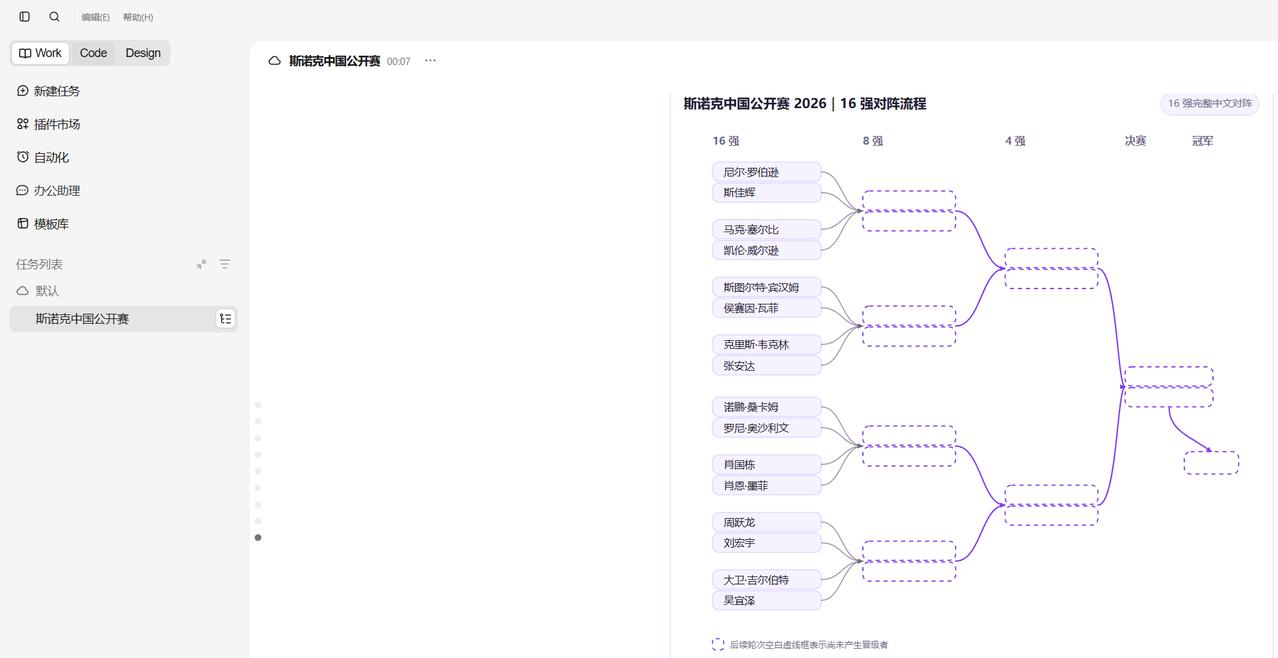Click the 任务列表 section label
The width and height of the screenshot is (1278, 658).
pyautogui.click(x=39, y=264)
